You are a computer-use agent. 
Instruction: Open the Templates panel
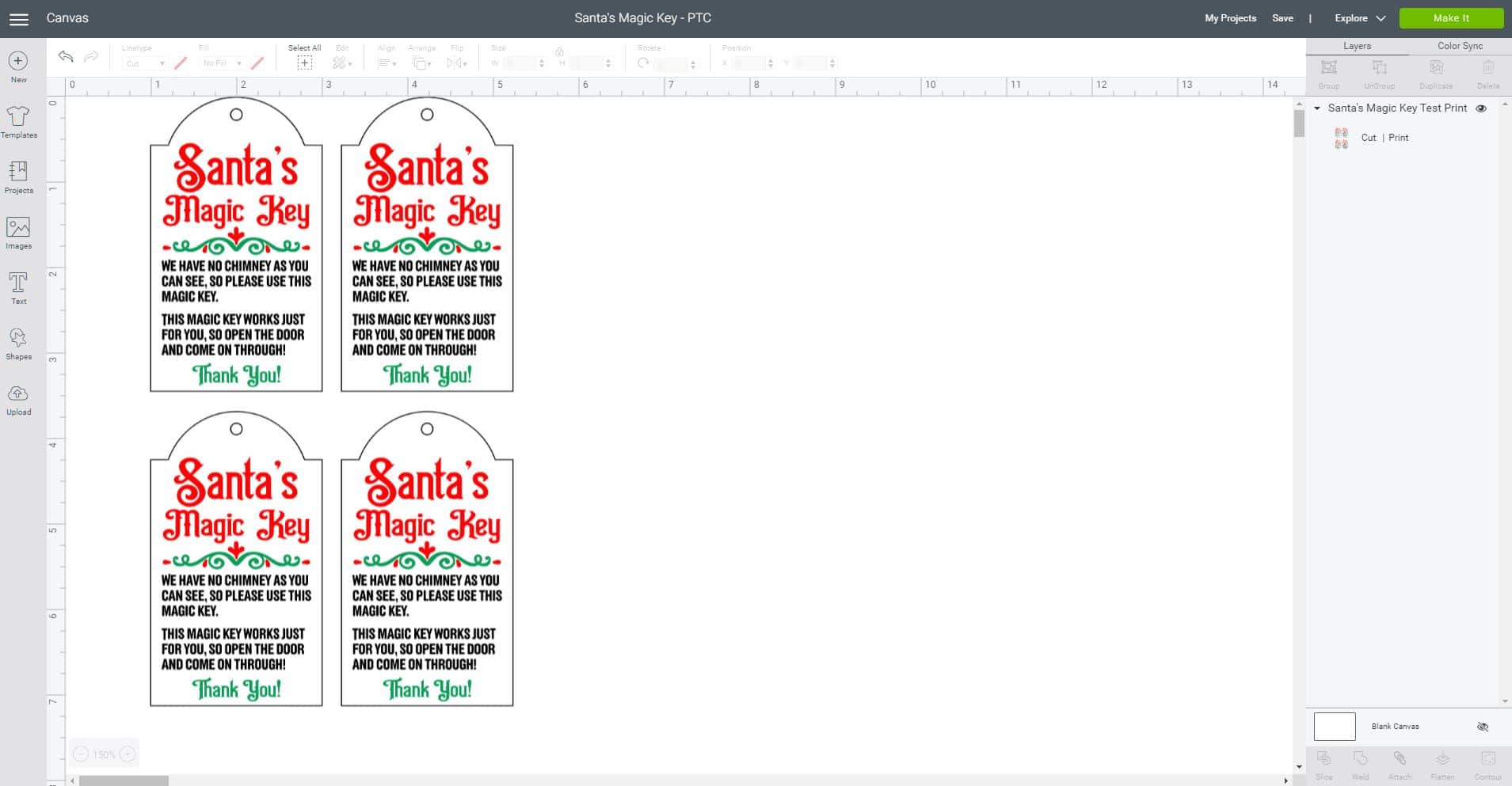pos(18,123)
